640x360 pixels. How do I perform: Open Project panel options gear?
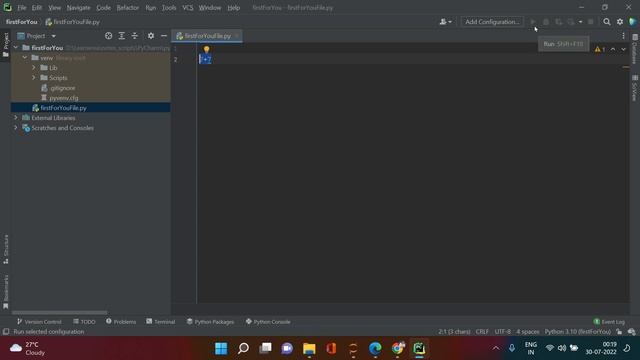(x=151, y=36)
